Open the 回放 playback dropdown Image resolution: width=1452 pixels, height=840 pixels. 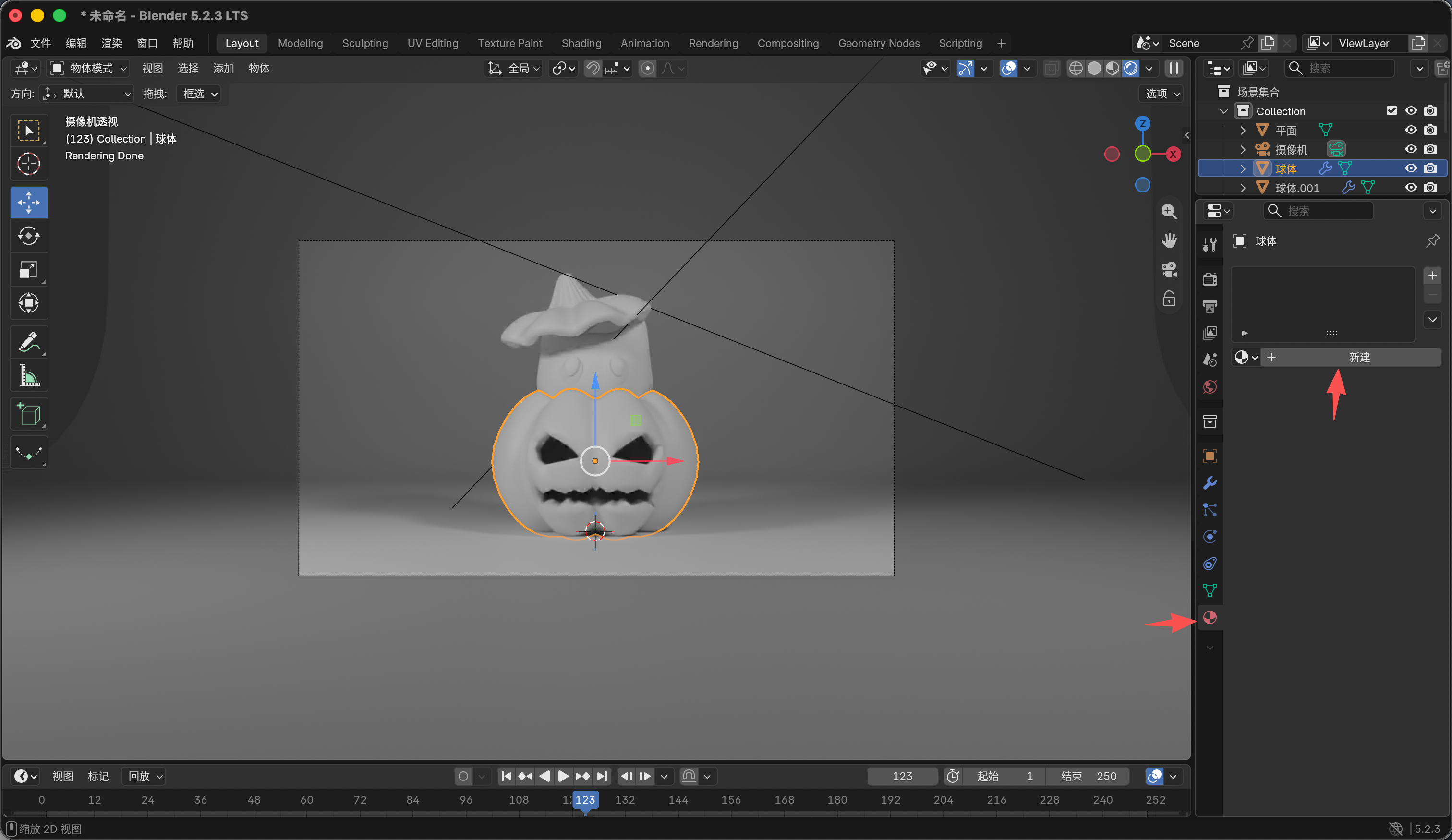[144, 776]
